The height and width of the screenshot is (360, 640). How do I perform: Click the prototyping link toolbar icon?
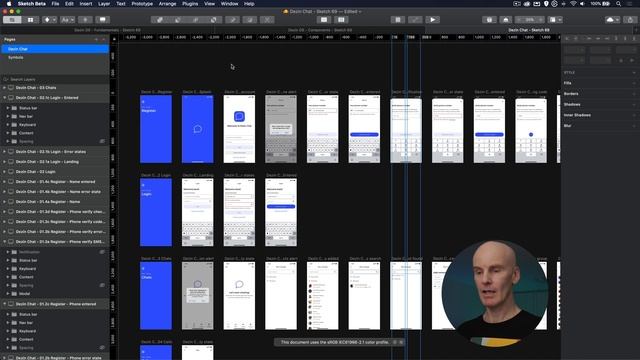pyautogui.click(x=415, y=20)
